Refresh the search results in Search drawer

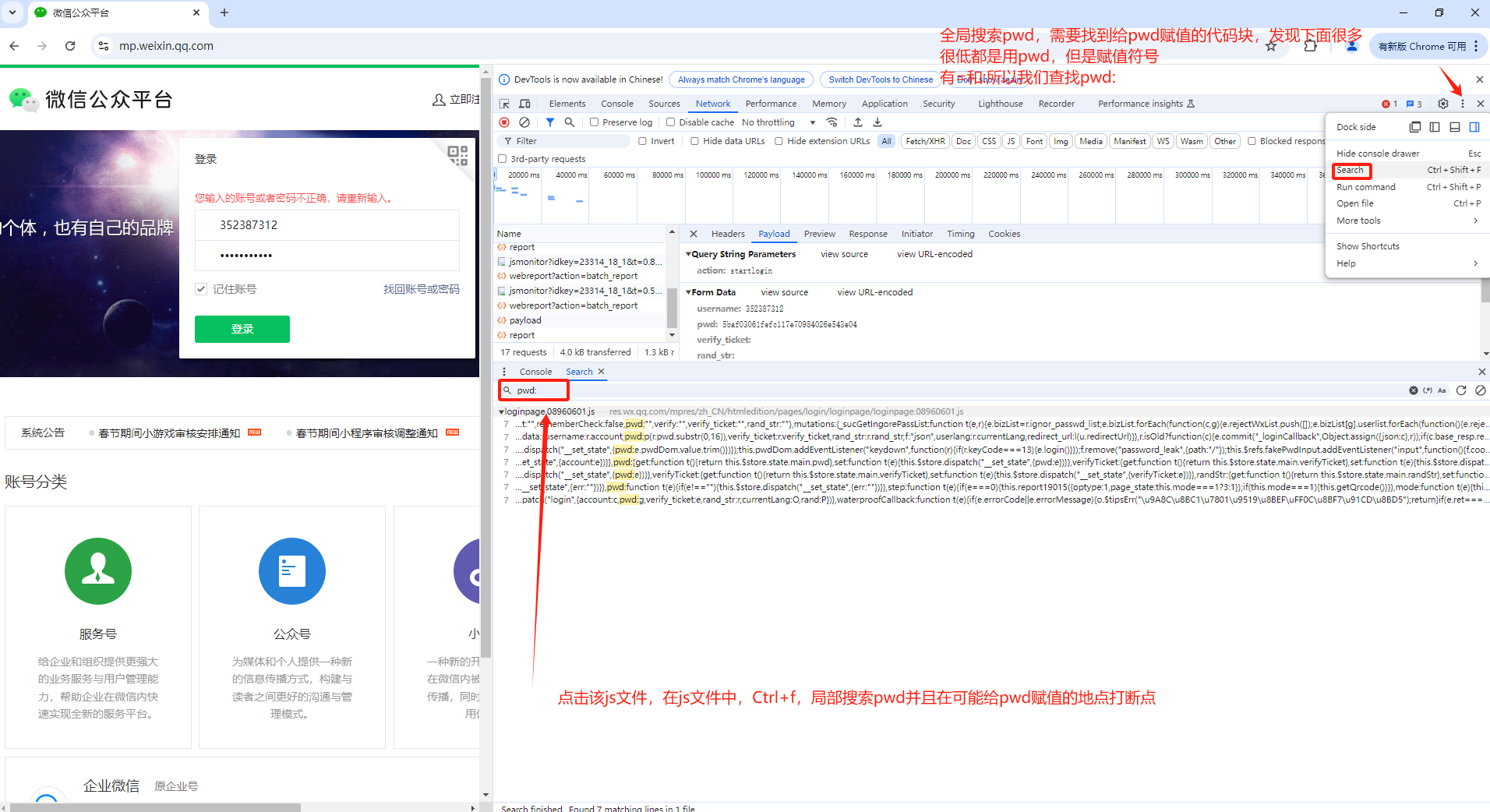[1461, 390]
